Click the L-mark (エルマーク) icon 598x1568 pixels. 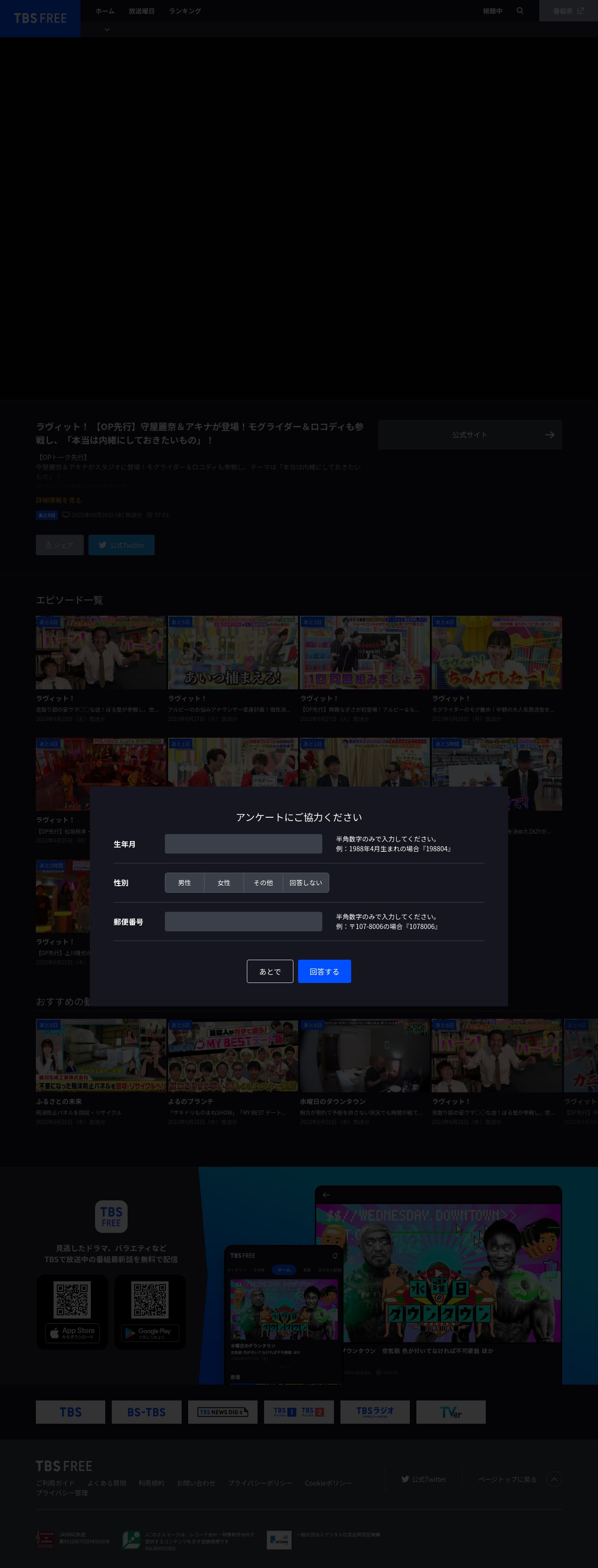pos(131,1540)
